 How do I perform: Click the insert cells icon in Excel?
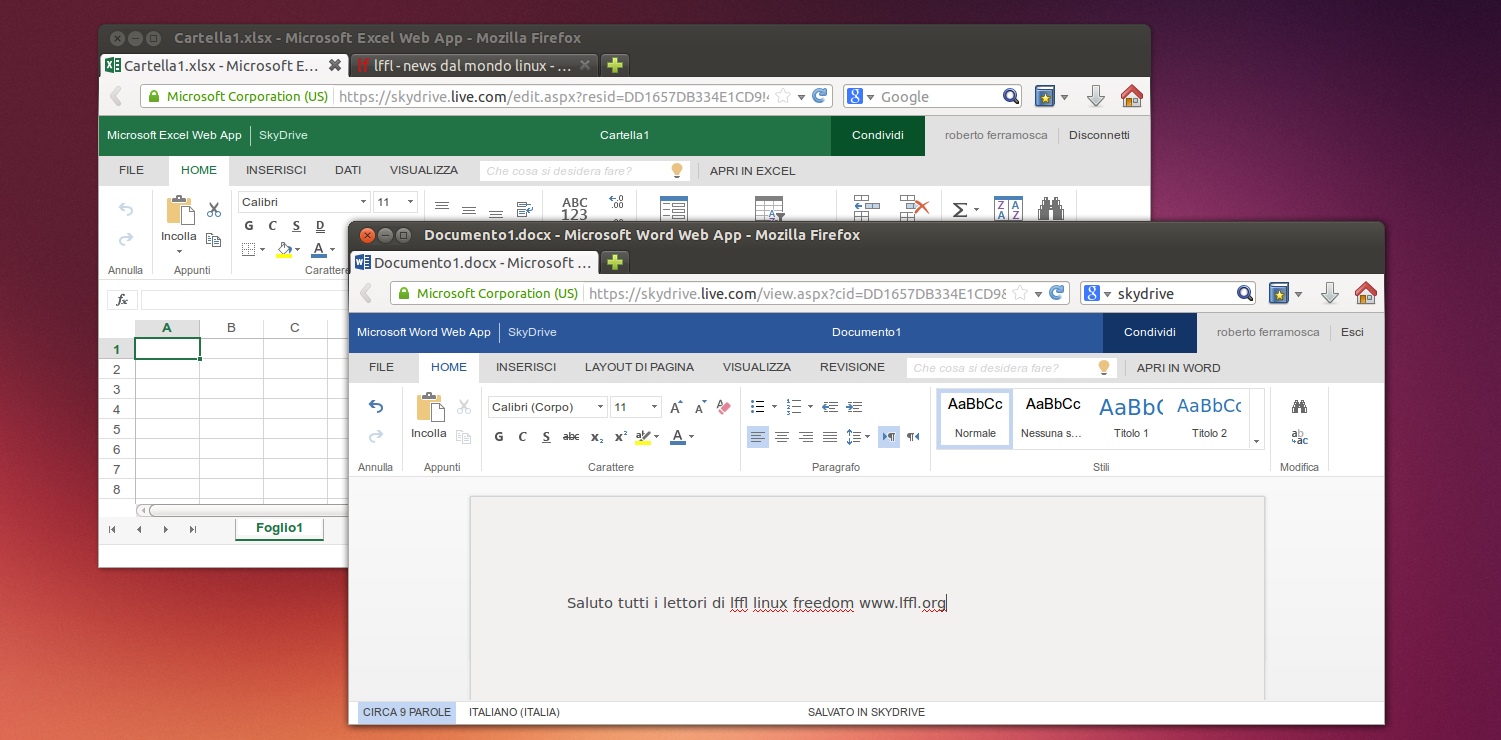click(x=866, y=208)
